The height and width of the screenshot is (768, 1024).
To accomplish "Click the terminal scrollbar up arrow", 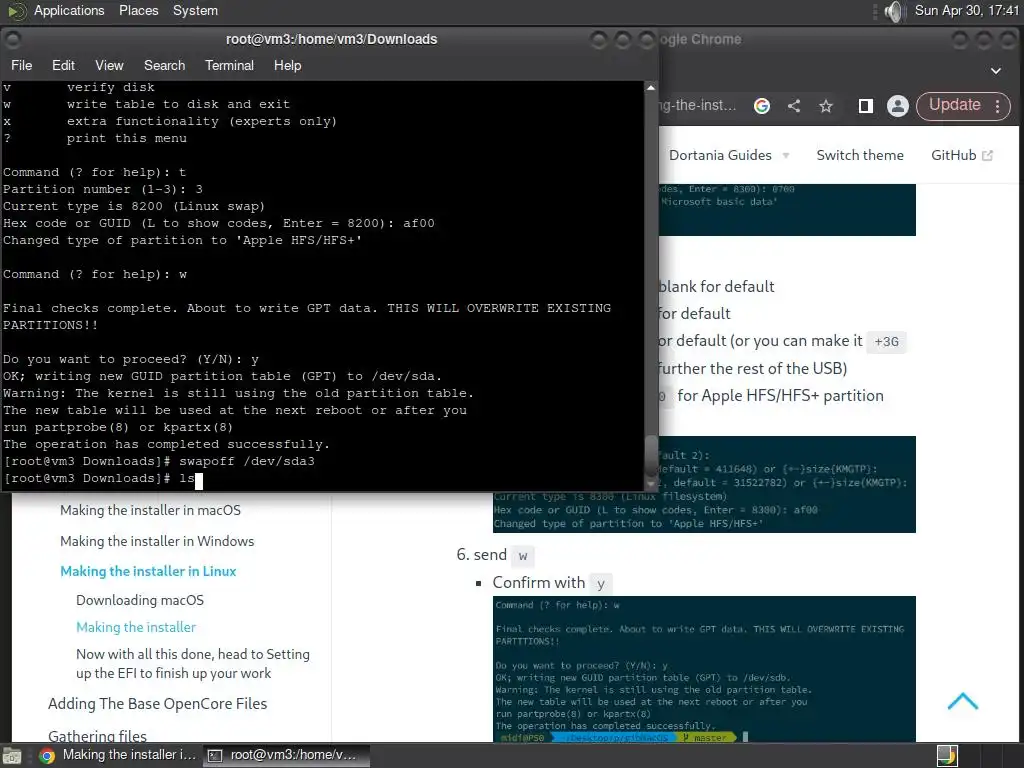I will [650, 88].
